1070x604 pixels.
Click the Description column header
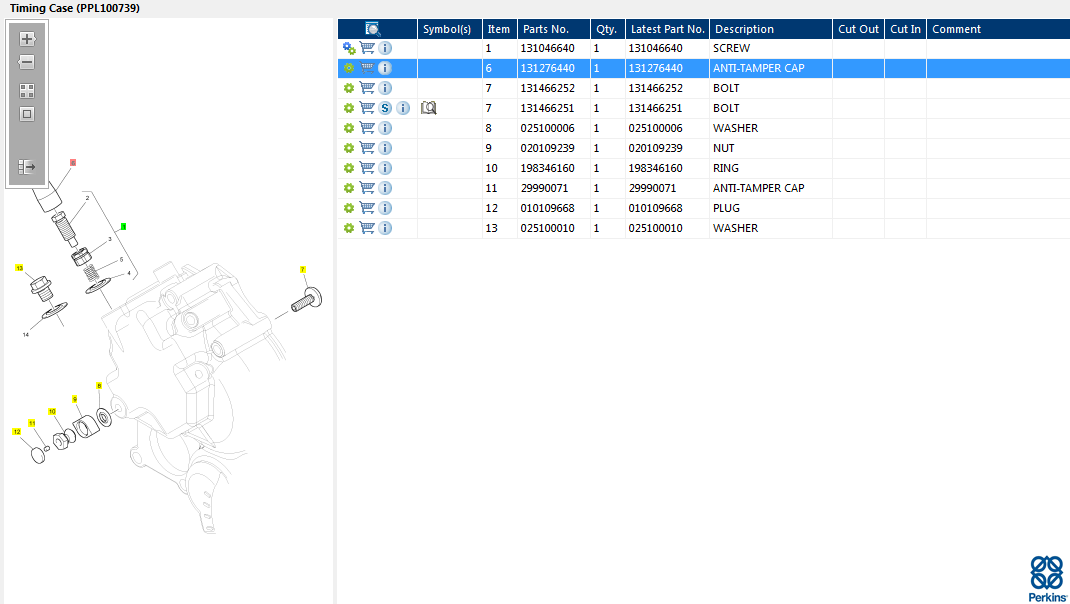744,29
